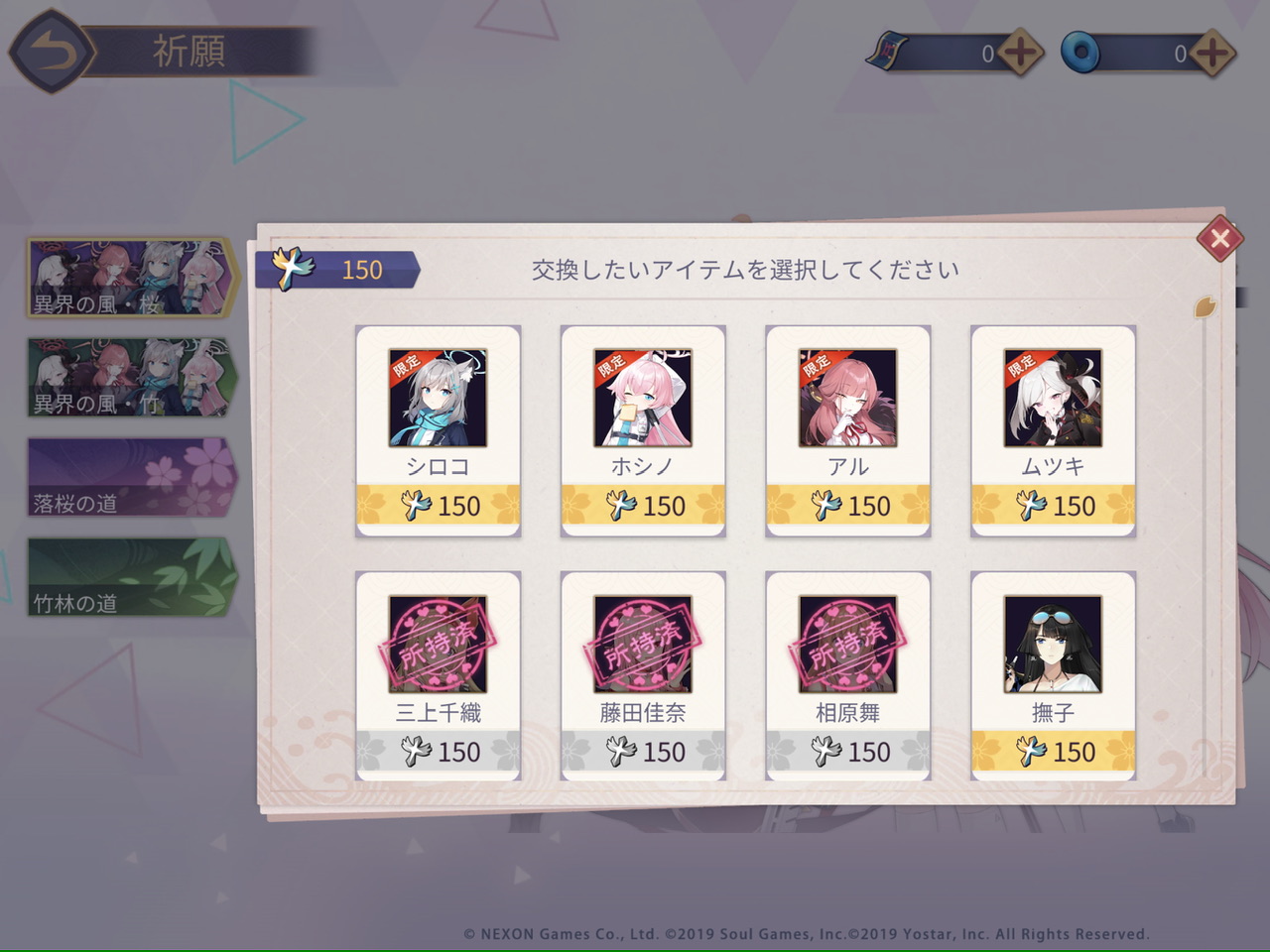Open the 落桜の道 banner tab
This screenshot has width=1270, height=952.
pos(131,477)
